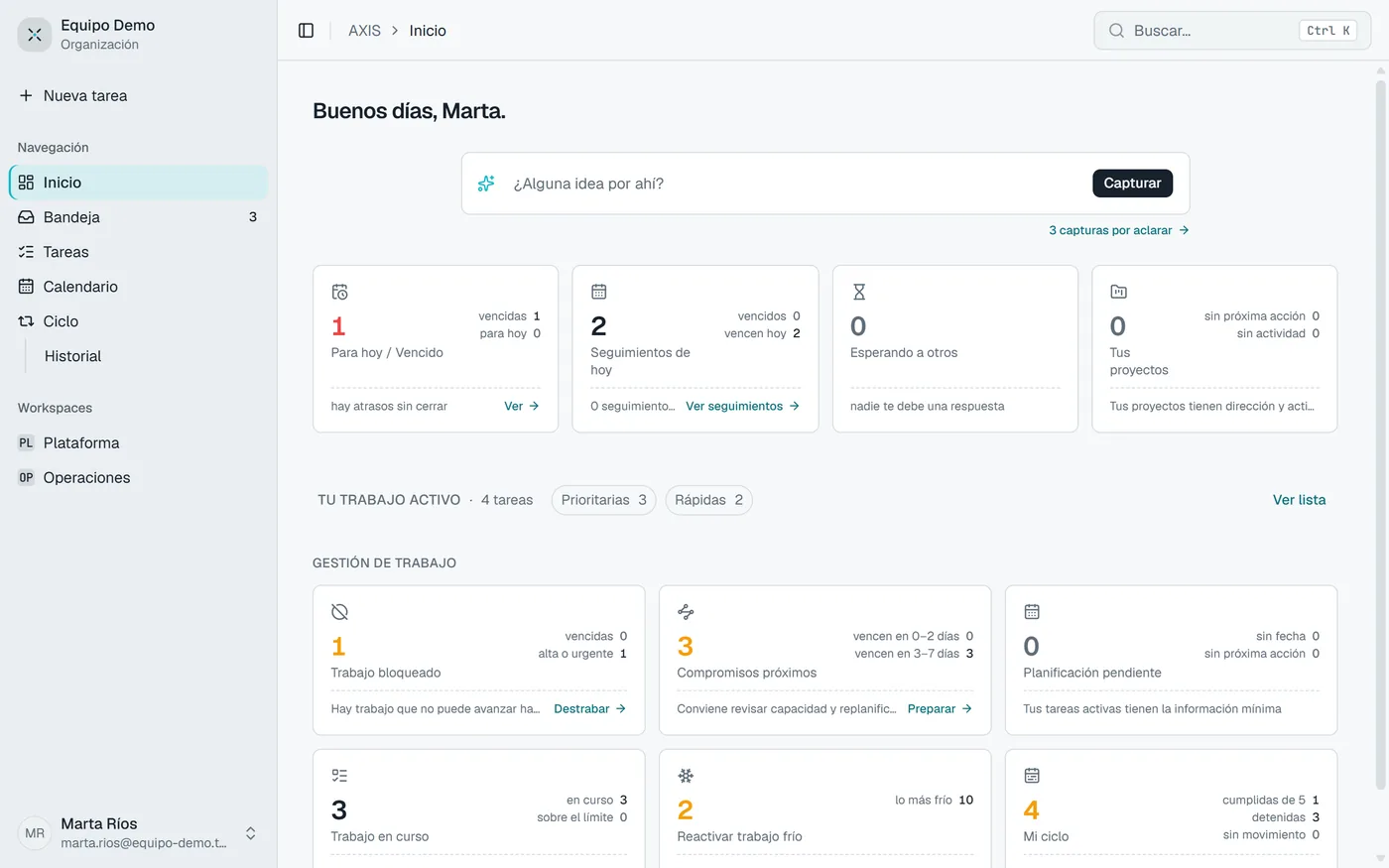Click the Ver seguimientos link

tap(743, 406)
